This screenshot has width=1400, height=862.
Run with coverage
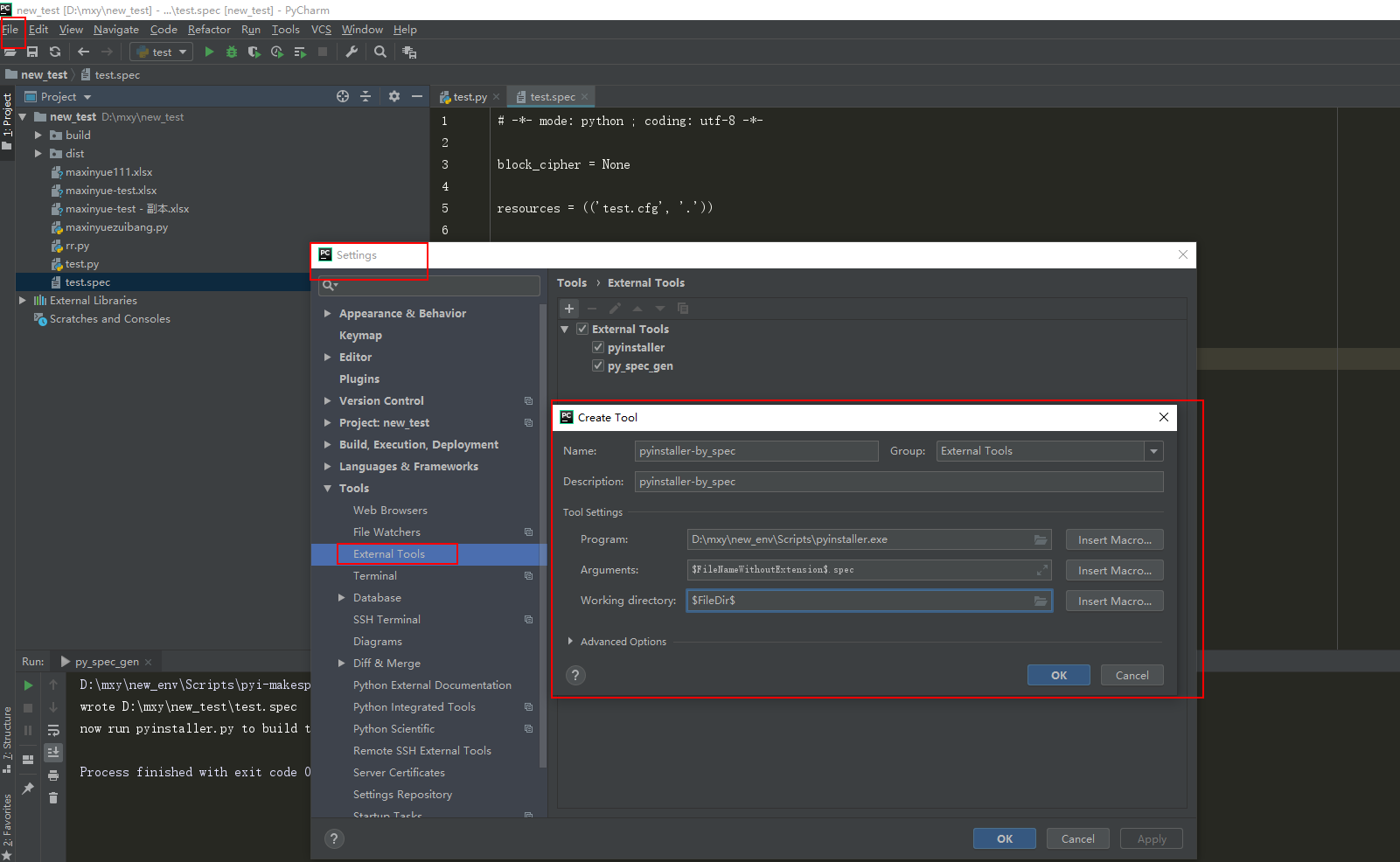coord(254,52)
